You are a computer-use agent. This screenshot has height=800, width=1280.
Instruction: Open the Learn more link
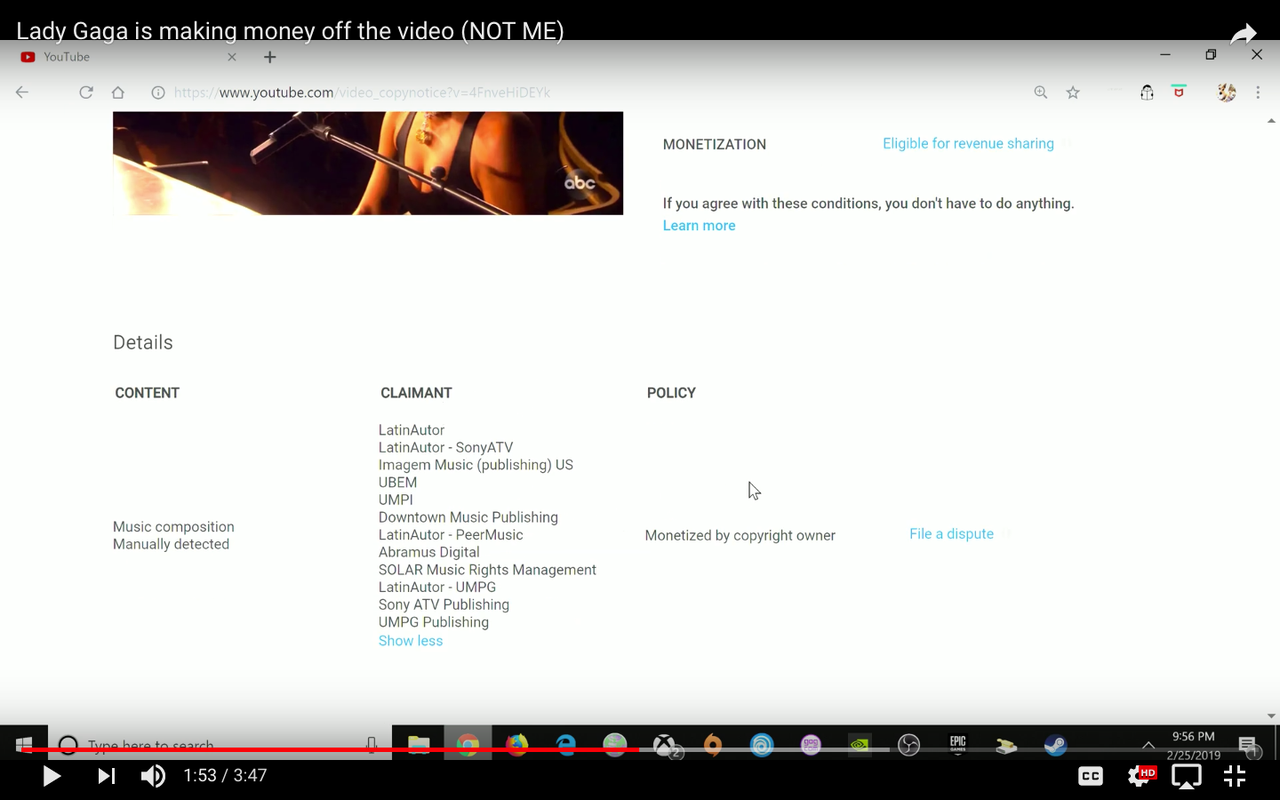click(699, 226)
